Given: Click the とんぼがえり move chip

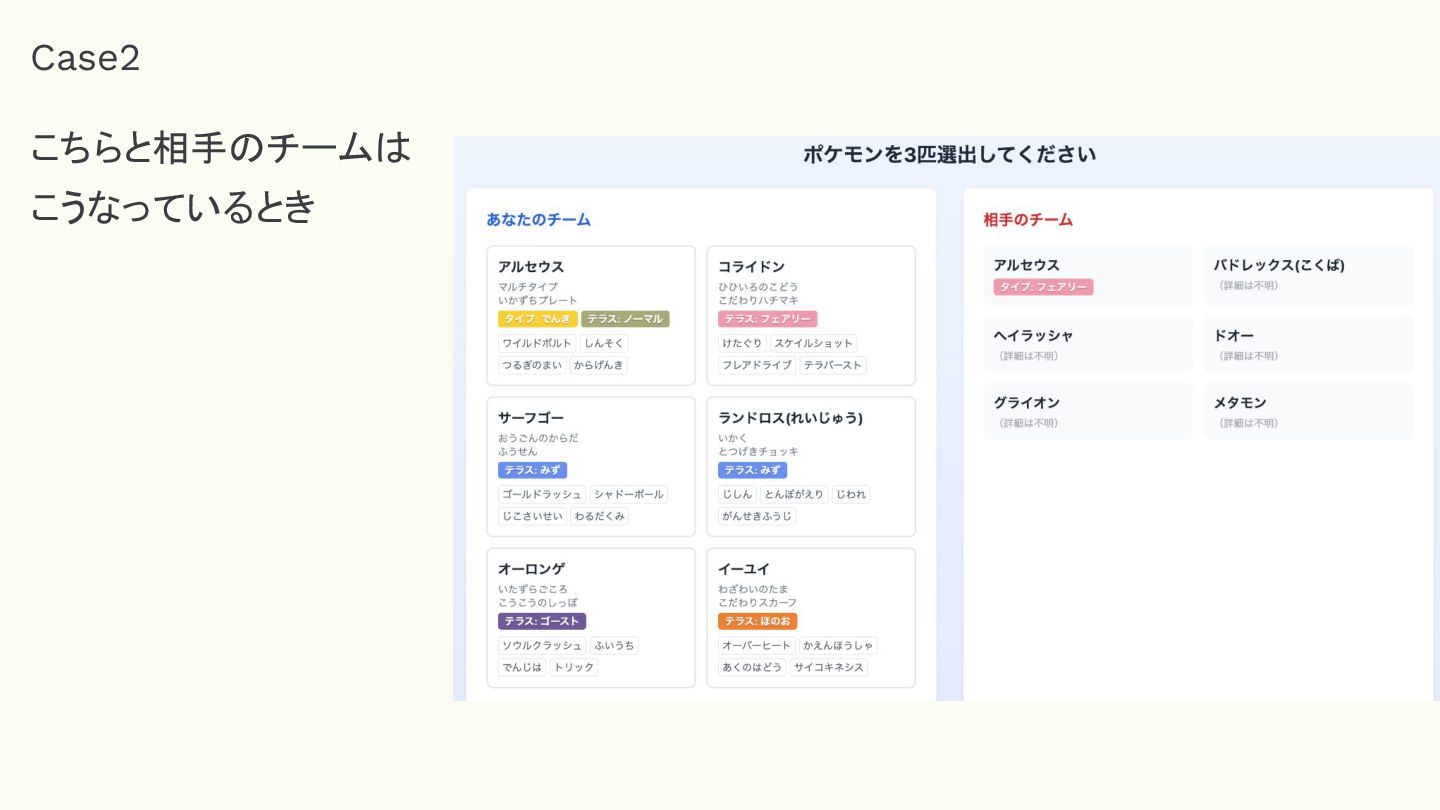Looking at the screenshot, I should click(794, 494).
